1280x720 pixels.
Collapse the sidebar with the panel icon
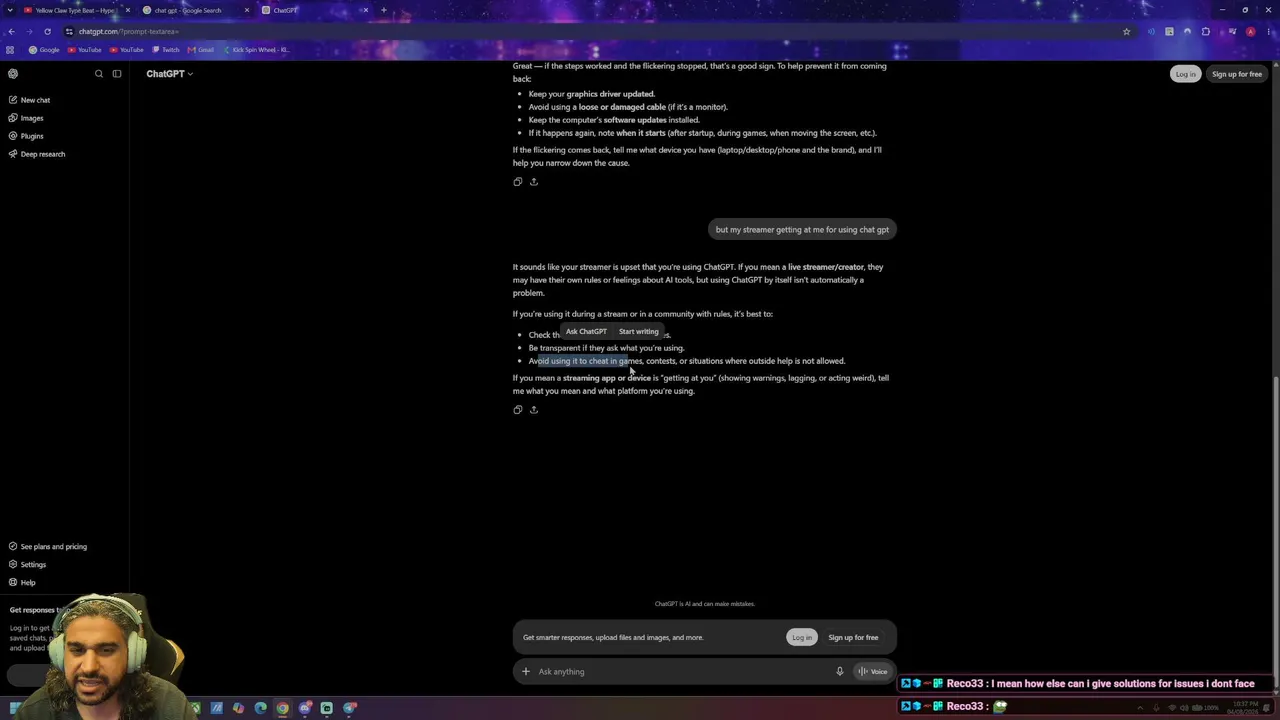click(x=117, y=74)
